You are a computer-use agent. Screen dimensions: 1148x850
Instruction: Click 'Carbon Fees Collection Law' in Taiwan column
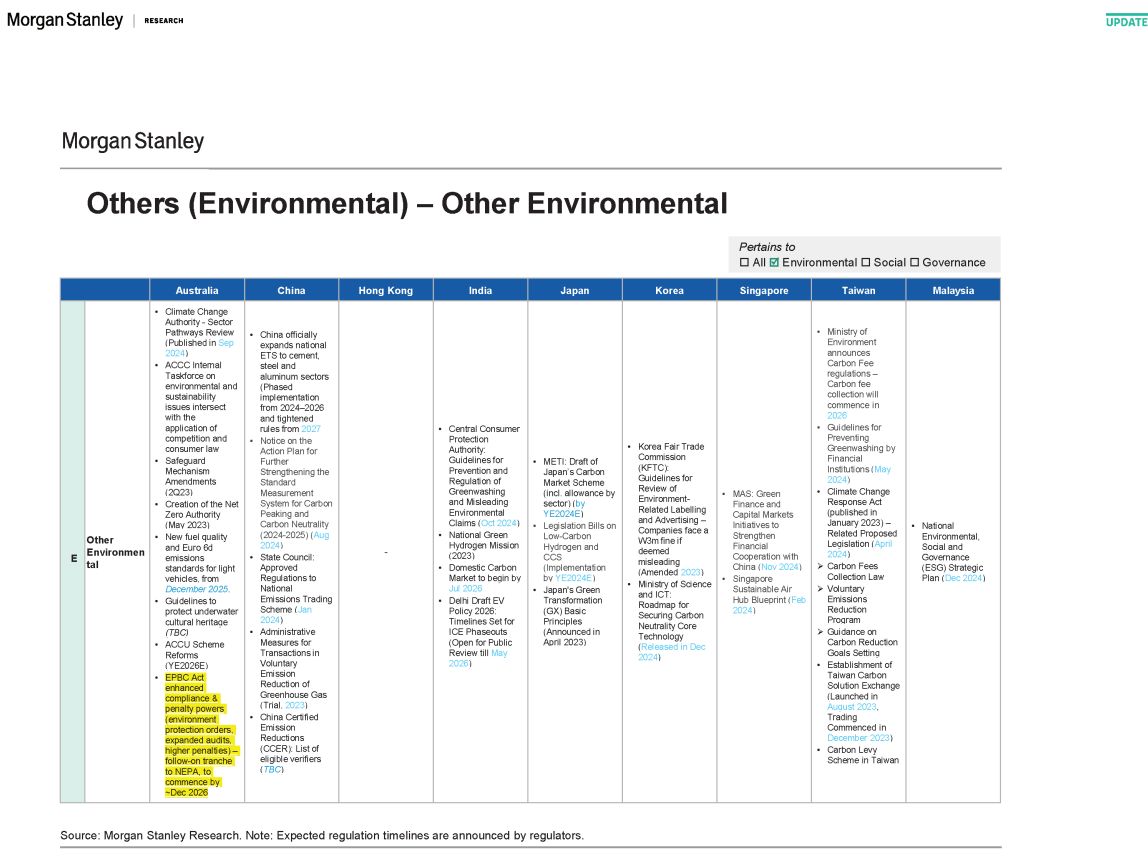tap(855, 571)
